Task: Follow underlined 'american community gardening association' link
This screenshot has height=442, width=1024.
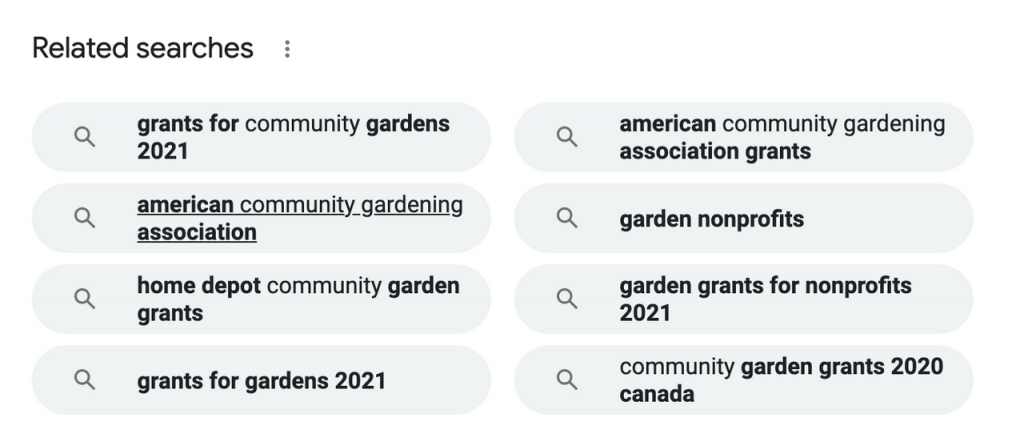Action: [300, 218]
